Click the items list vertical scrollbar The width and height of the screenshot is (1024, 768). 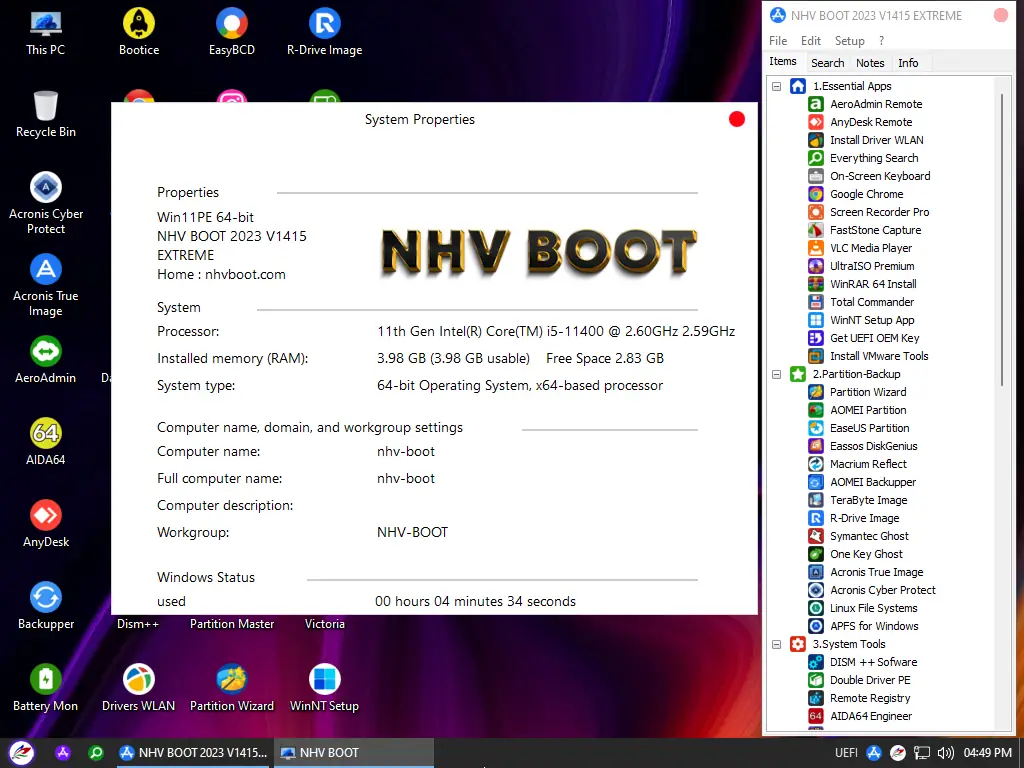[x=1002, y=239]
